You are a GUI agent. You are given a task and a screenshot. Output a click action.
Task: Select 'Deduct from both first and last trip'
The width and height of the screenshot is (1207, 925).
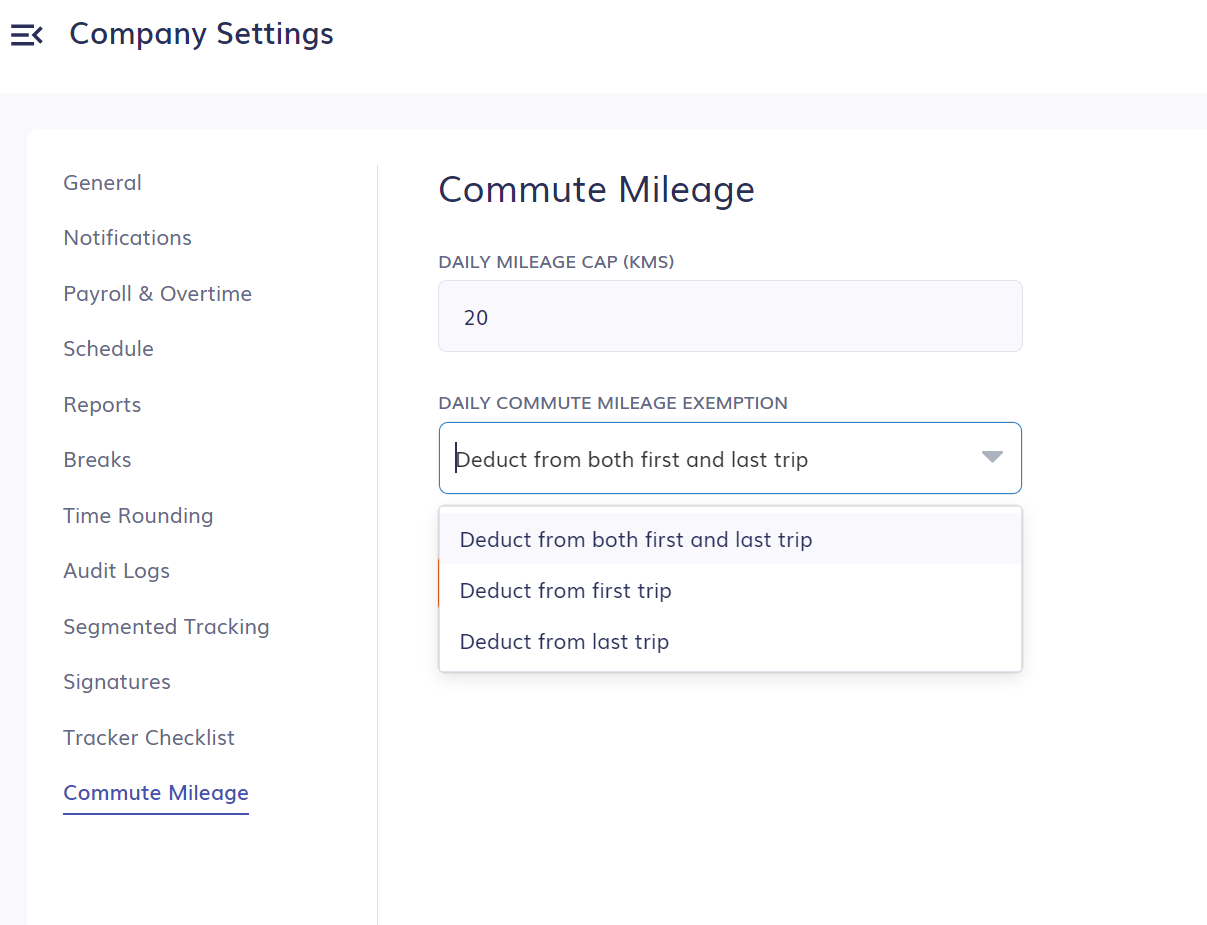click(636, 539)
